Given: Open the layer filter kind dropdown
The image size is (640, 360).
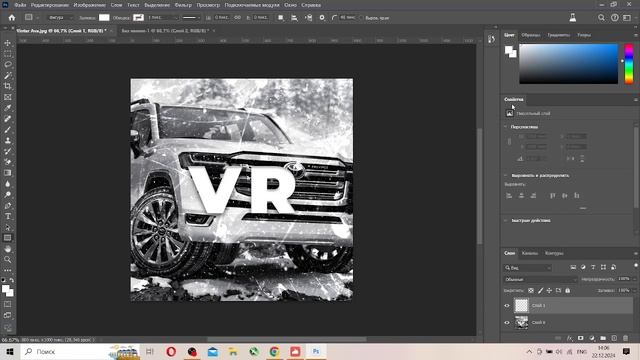Looking at the screenshot, I should click(x=528, y=268).
